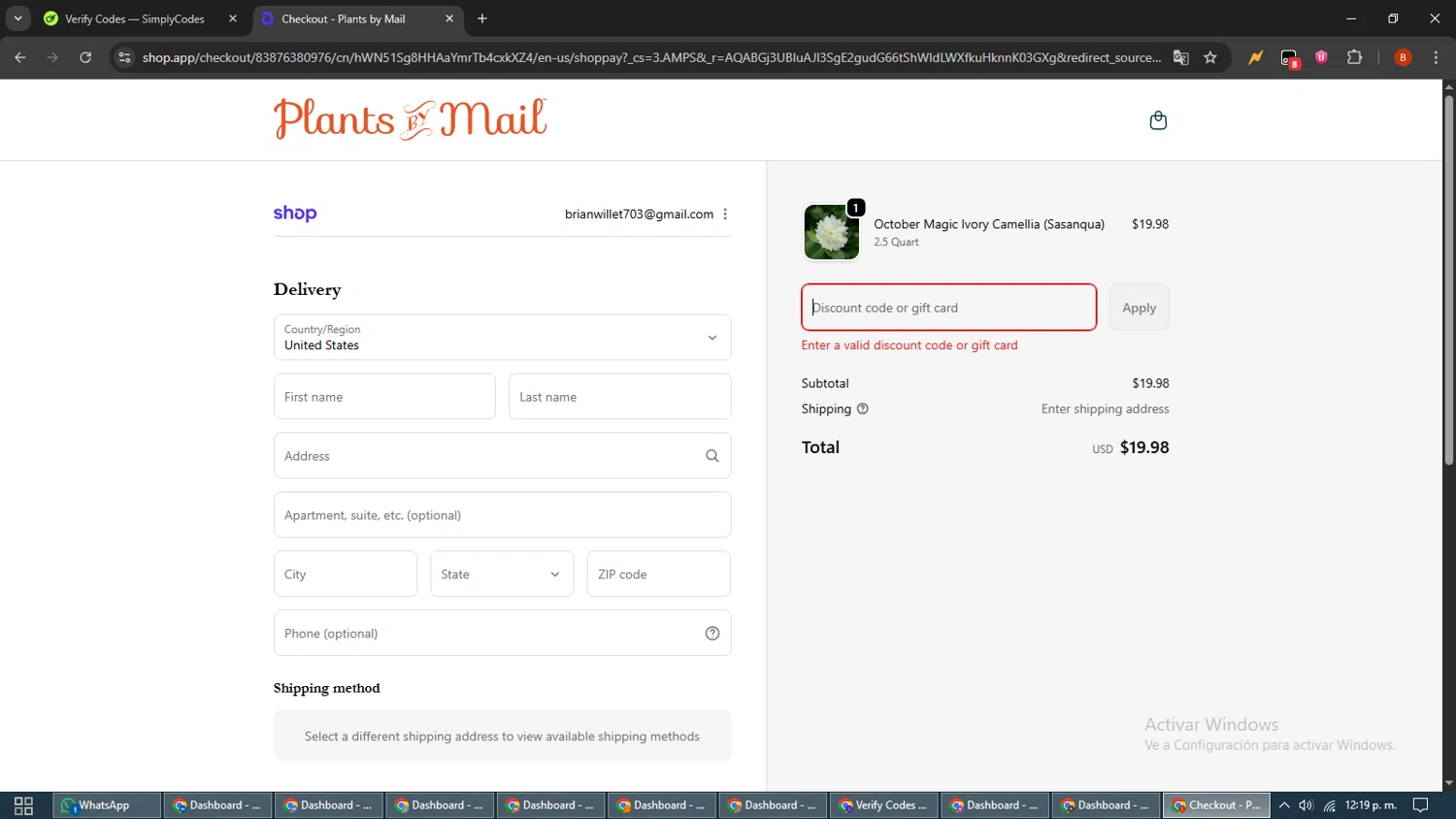Click the extension icon with red badge
The height and width of the screenshot is (819, 1456).
(1289, 58)
